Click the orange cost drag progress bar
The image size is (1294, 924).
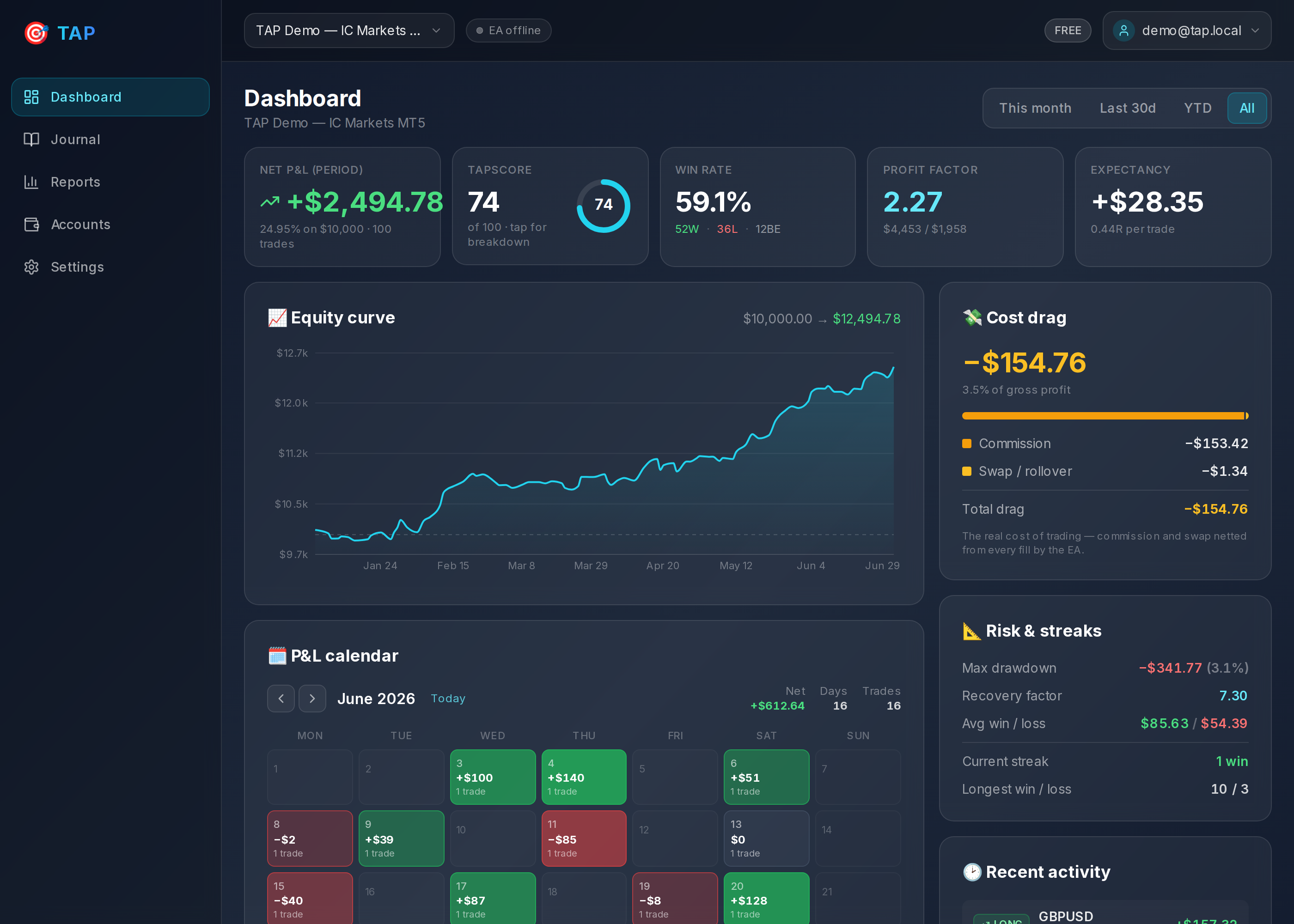point(1105,416)
